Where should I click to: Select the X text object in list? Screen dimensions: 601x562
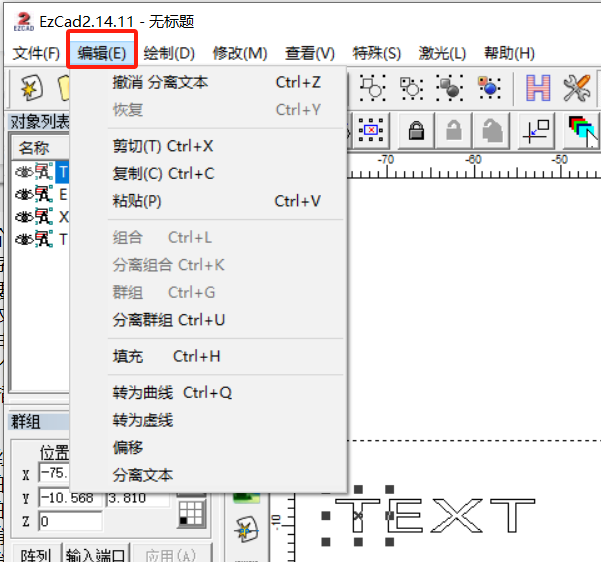[x=63, y=217]
